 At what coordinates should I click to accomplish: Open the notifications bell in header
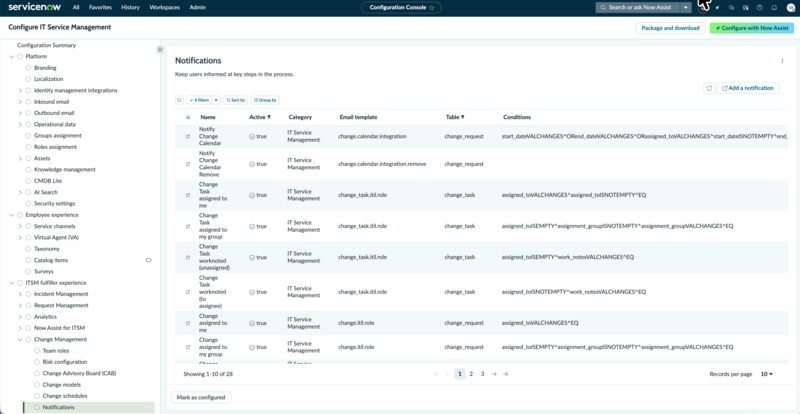coord(774,8)
